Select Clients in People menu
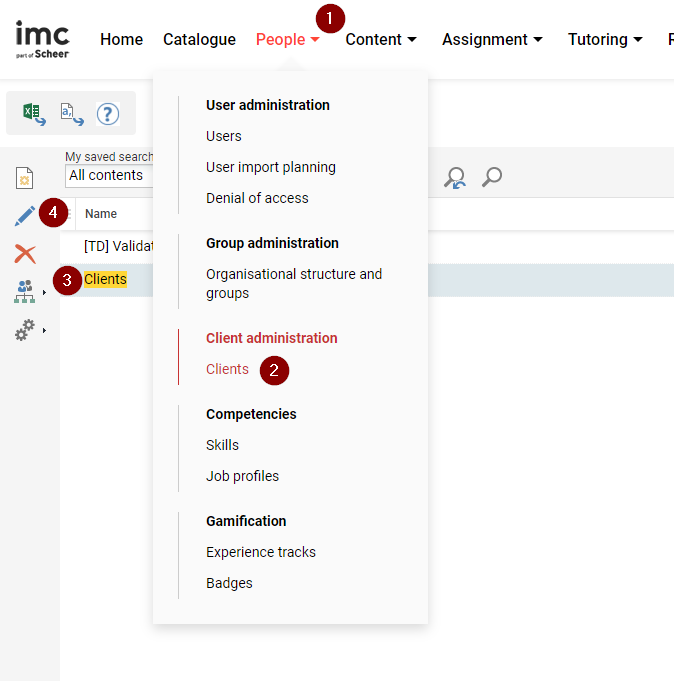This screenshot has width=674, height=681. click(x=227, y=370)
